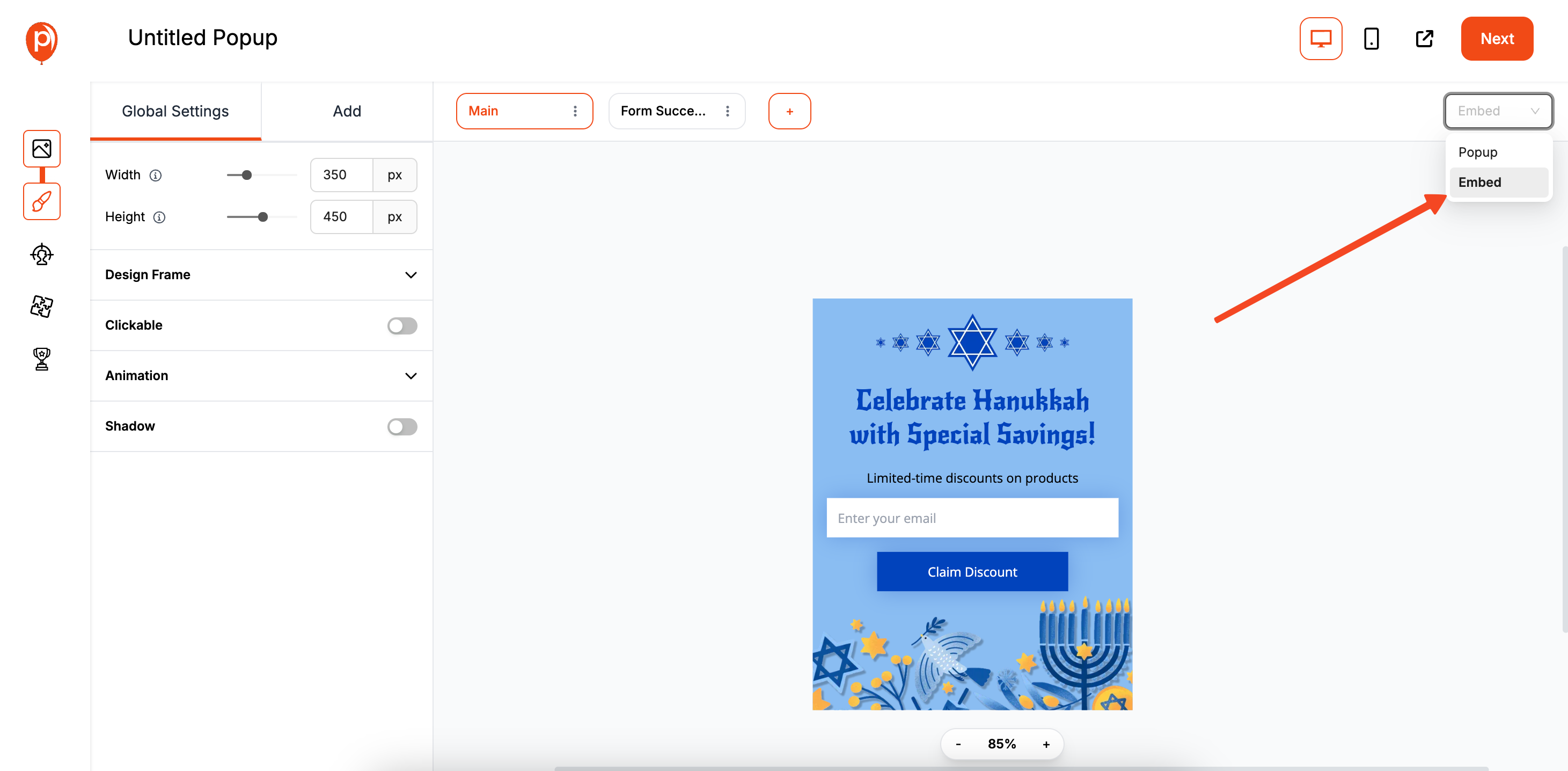Select the large Star of David graphic
Viewport: 1568px width, 771px height.
tap(971, 342)
